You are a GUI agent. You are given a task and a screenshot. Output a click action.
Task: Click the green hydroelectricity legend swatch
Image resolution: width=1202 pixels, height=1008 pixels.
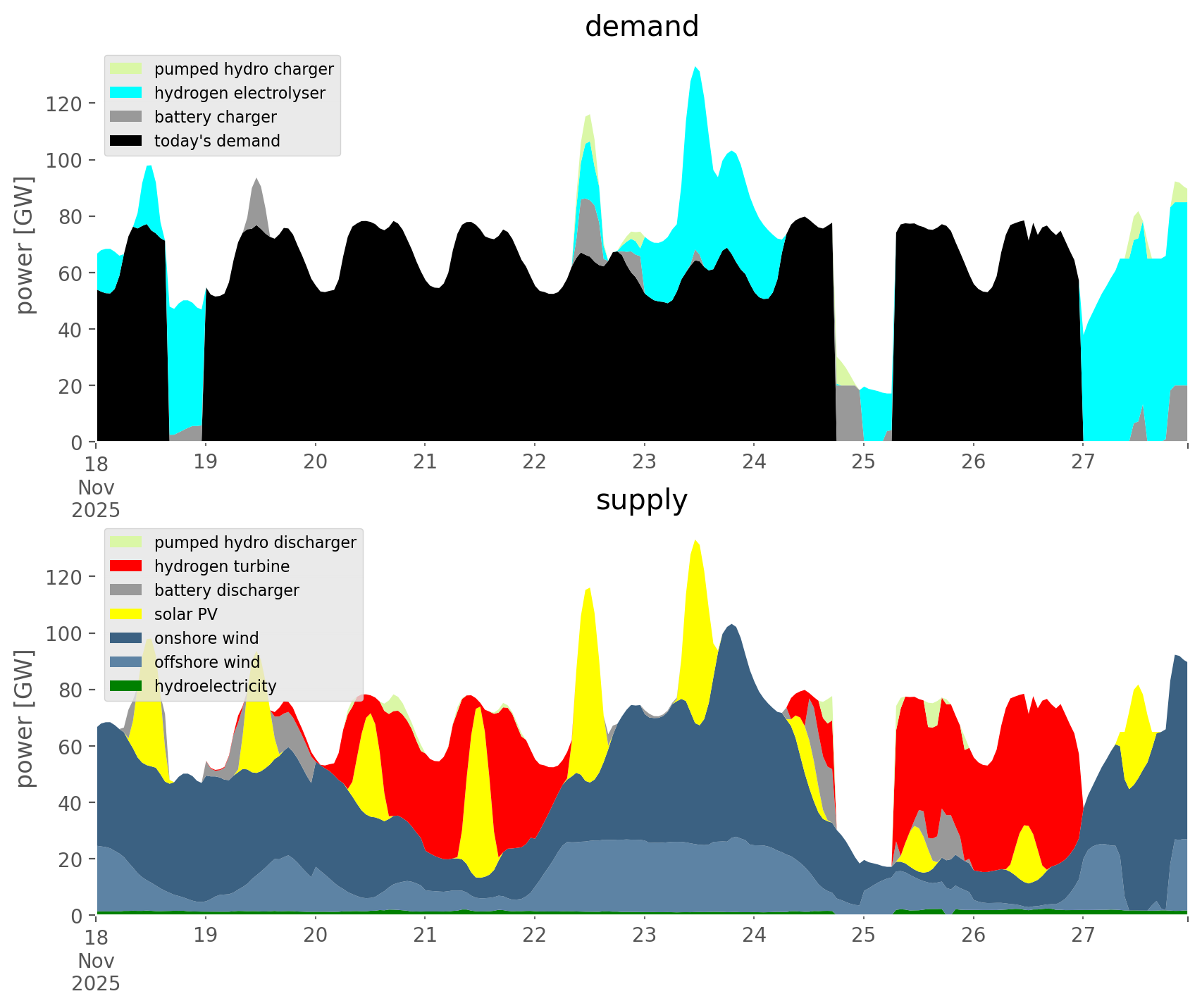coord(126,686)
